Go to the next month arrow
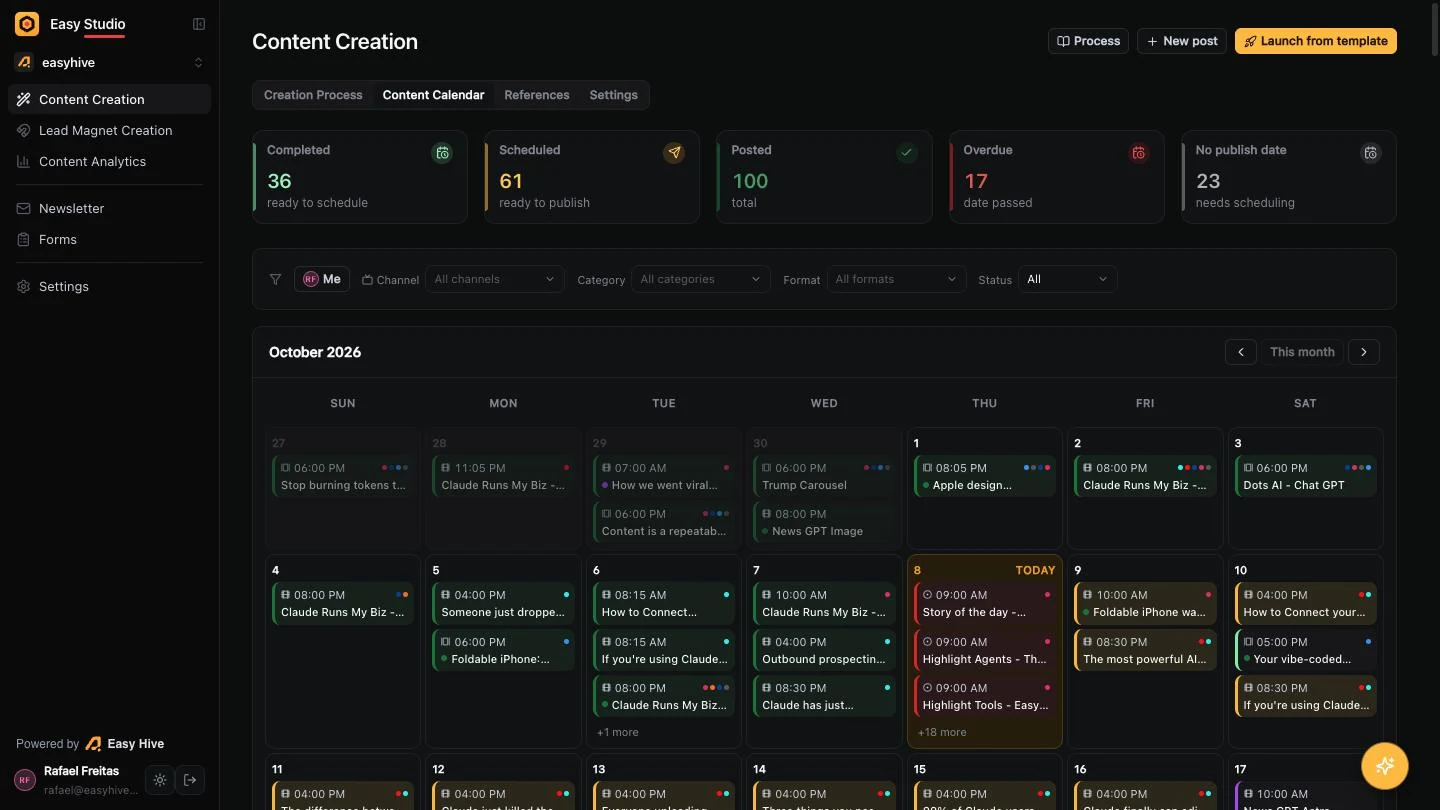This screenshot has height=810, width=1440. pos(1364,352)
